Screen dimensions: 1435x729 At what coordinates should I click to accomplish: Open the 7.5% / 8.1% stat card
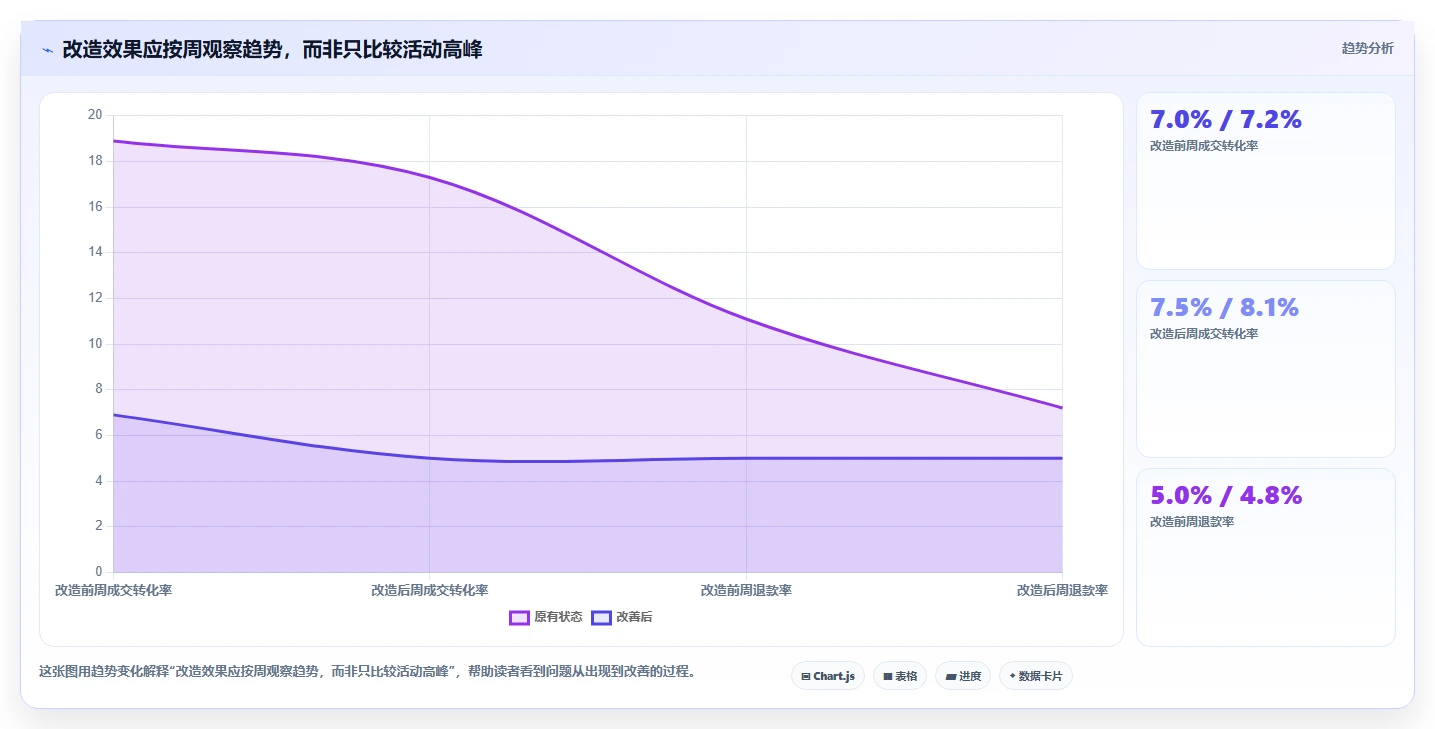tap(1265, 369)
